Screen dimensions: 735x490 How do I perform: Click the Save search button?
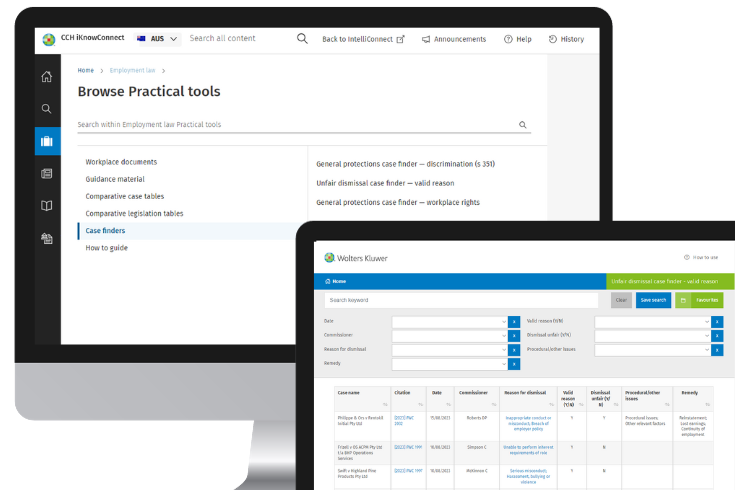click(x=653, y=300)
